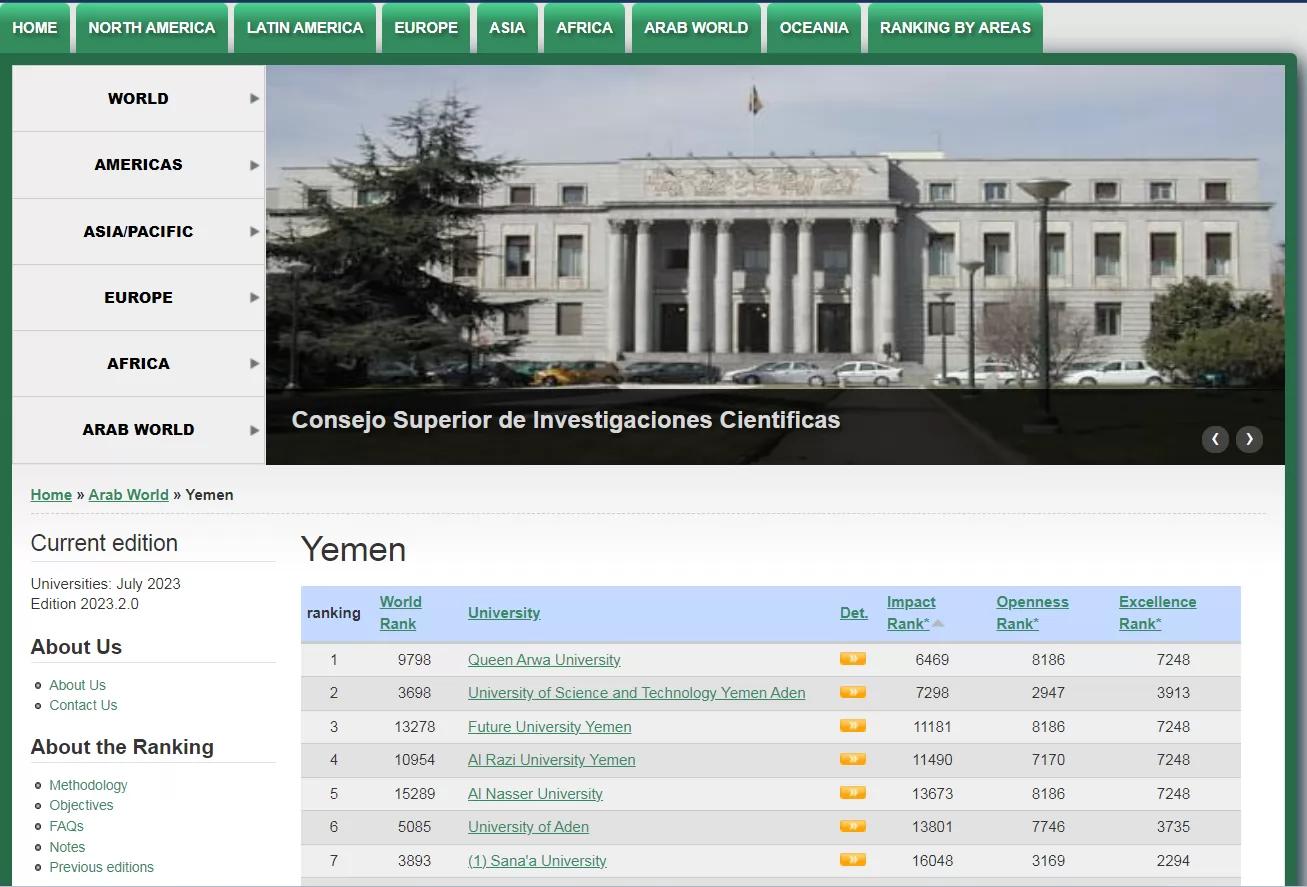Open the LATIN AMERICA tab
The width and height of the screenshot is (1307, 887).
[305, 28]
